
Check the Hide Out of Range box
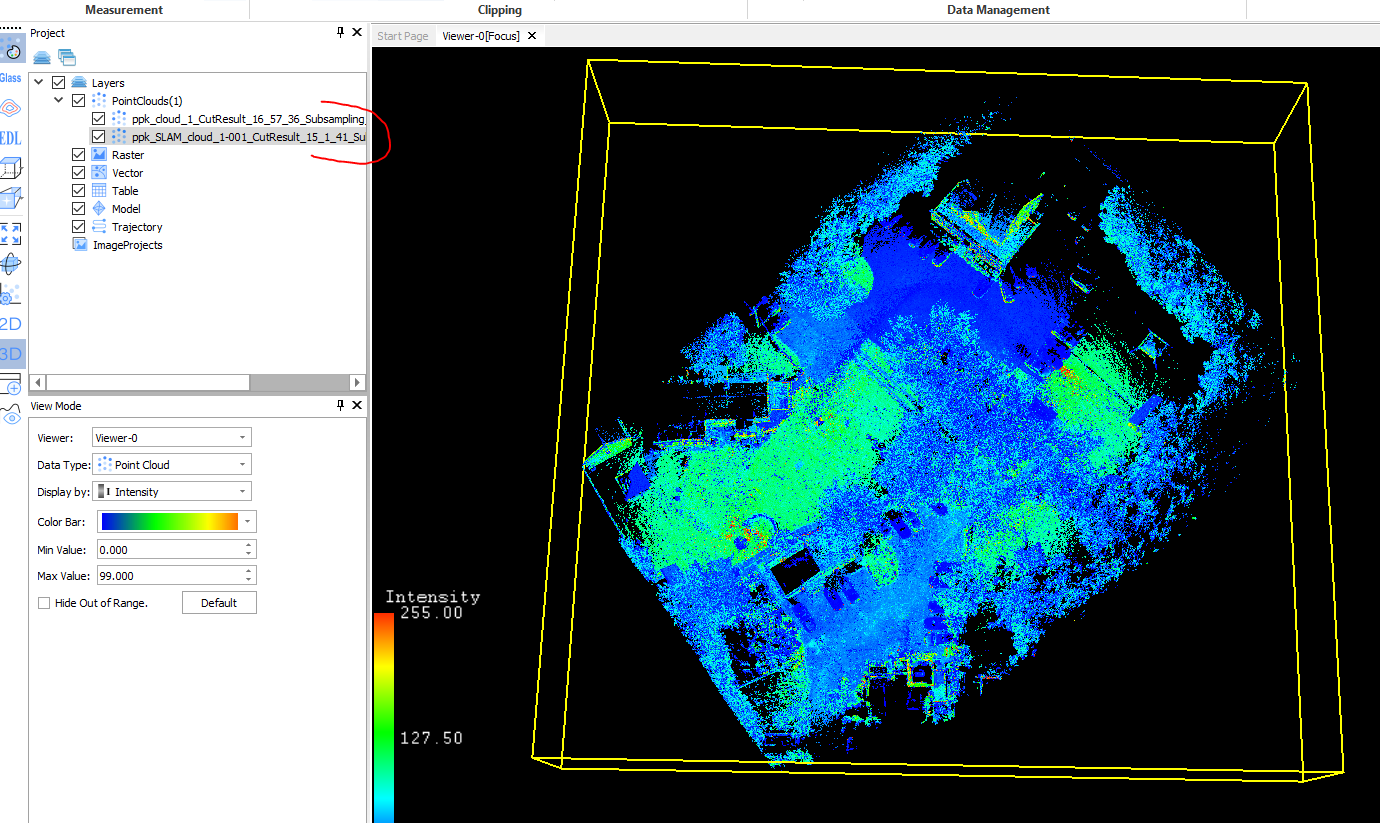point(44,603)
